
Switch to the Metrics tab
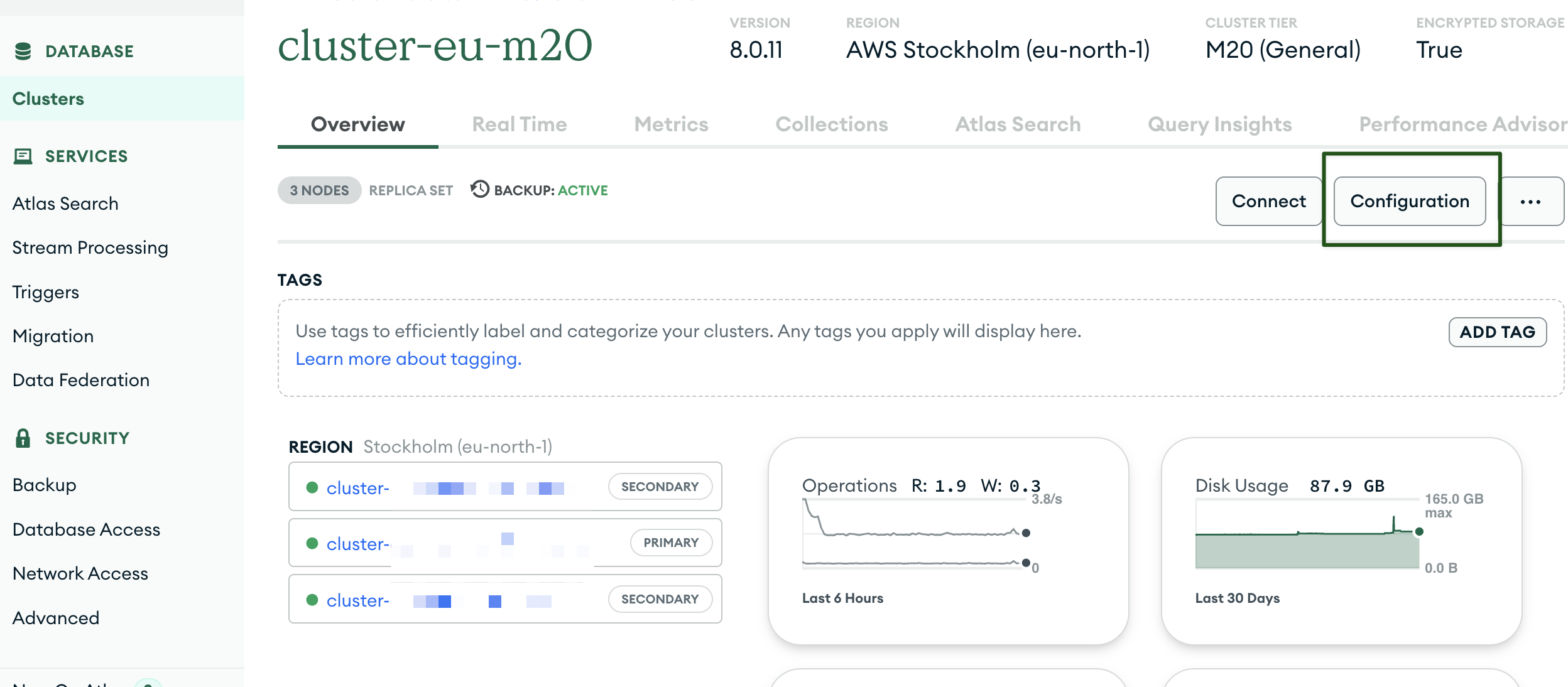(x=670, y=124)
